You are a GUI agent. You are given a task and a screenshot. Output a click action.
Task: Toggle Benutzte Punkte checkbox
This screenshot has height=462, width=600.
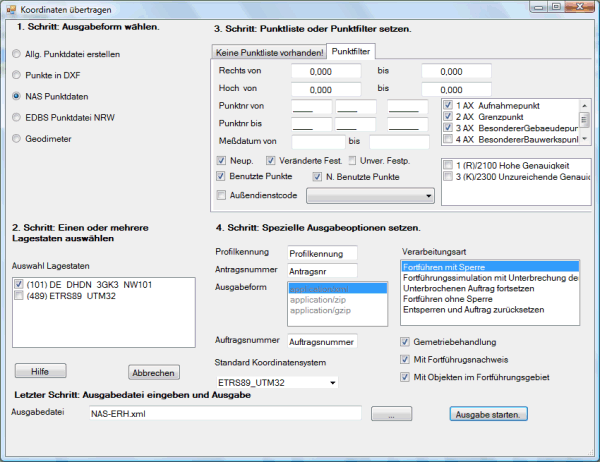[220, 176]
